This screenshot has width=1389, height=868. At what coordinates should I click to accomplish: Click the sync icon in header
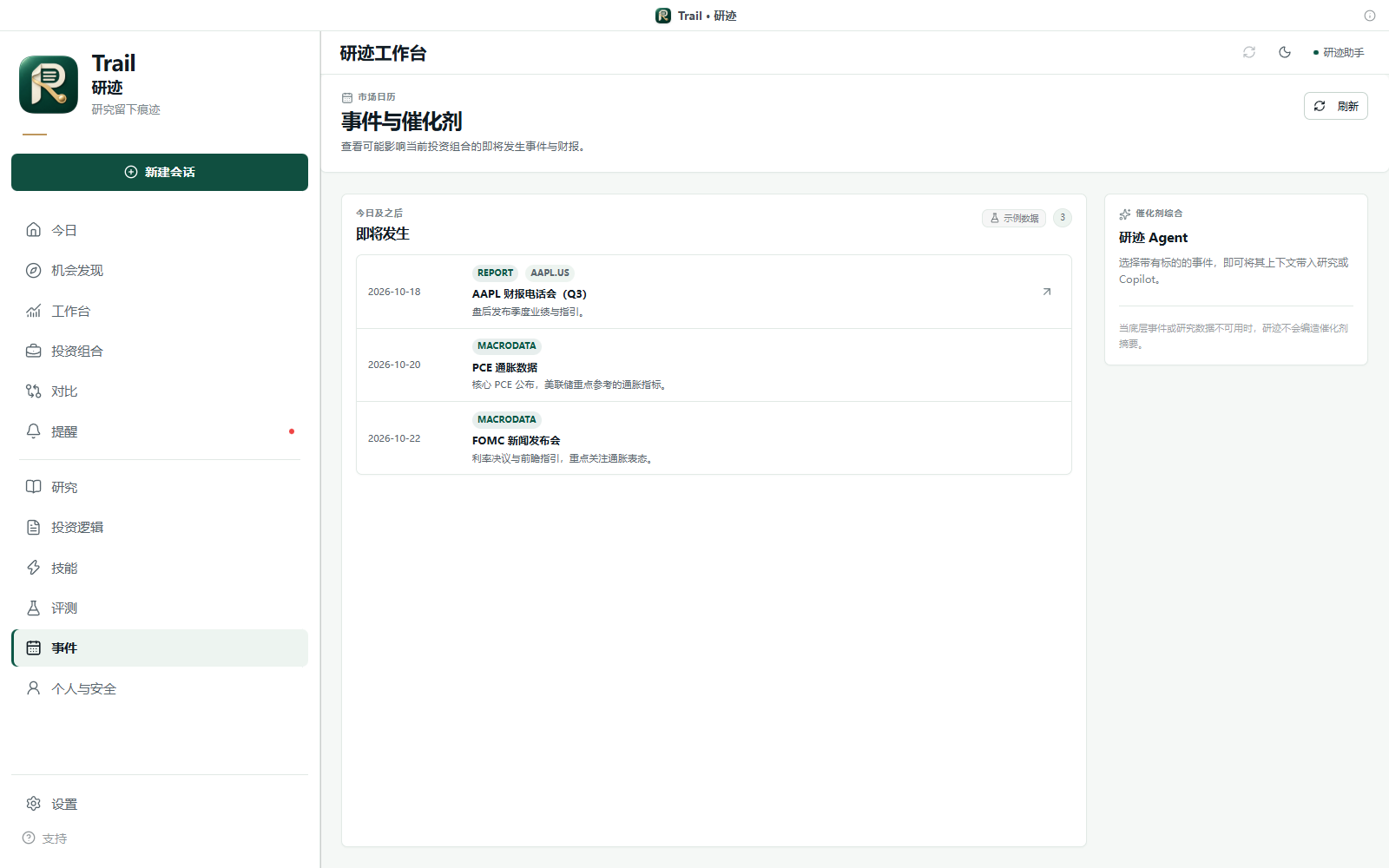pyautogui.click(x=1249, y=52)
